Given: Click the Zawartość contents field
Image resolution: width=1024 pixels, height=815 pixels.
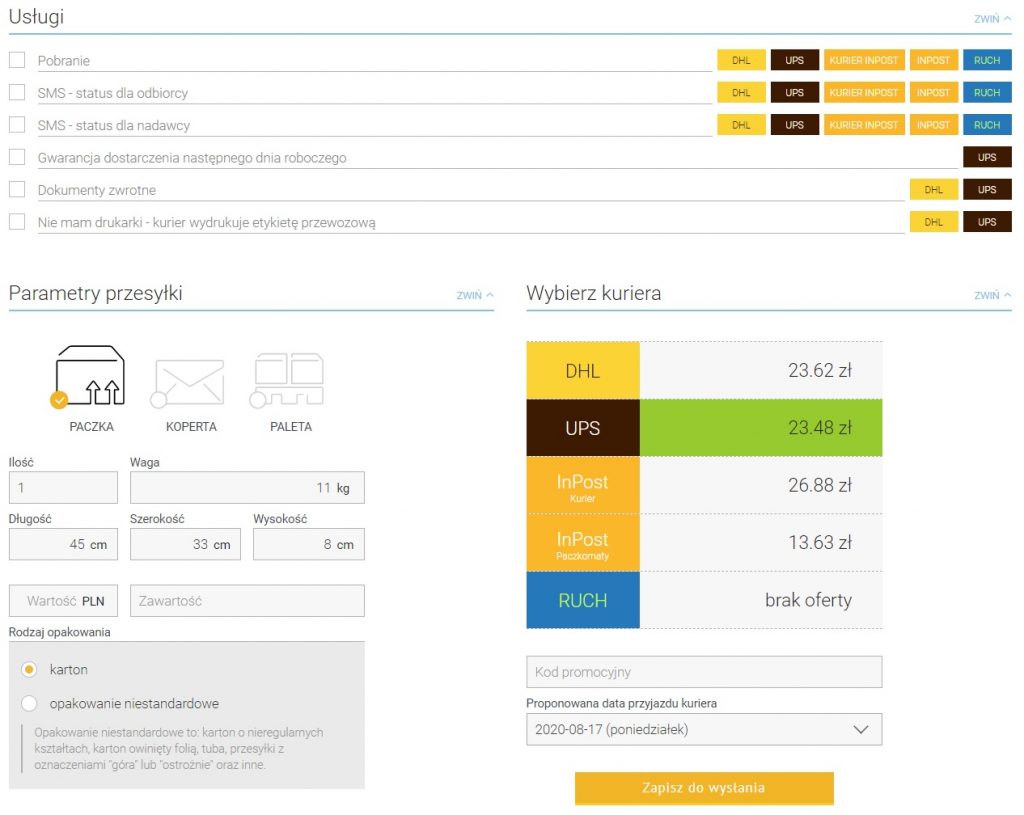Looking at the screenshot, I should (248, 601).
